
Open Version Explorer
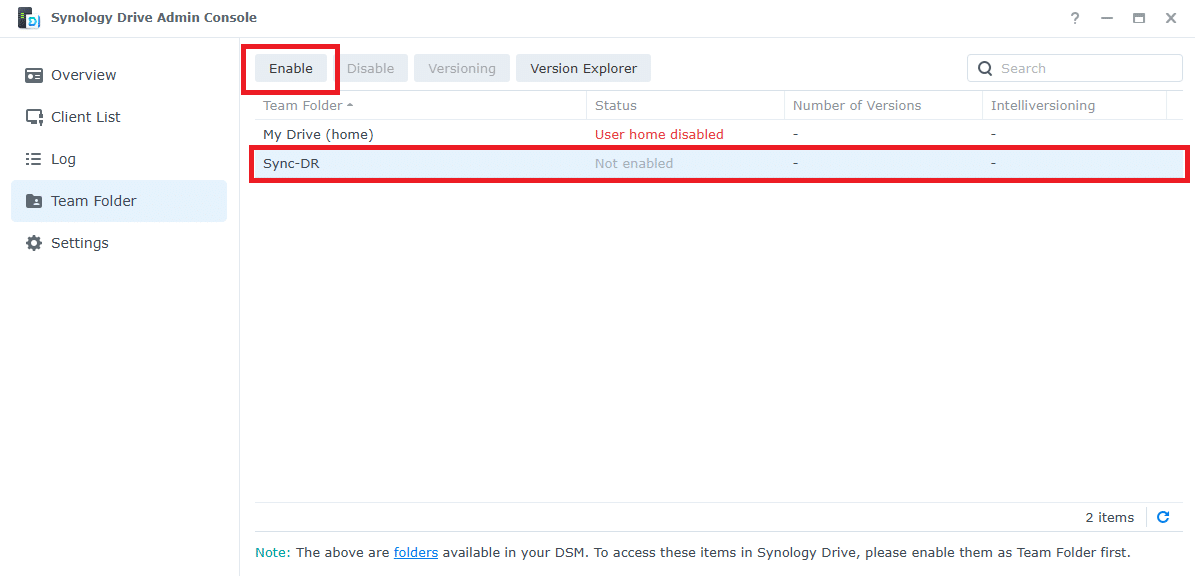(x=583, y=69)
